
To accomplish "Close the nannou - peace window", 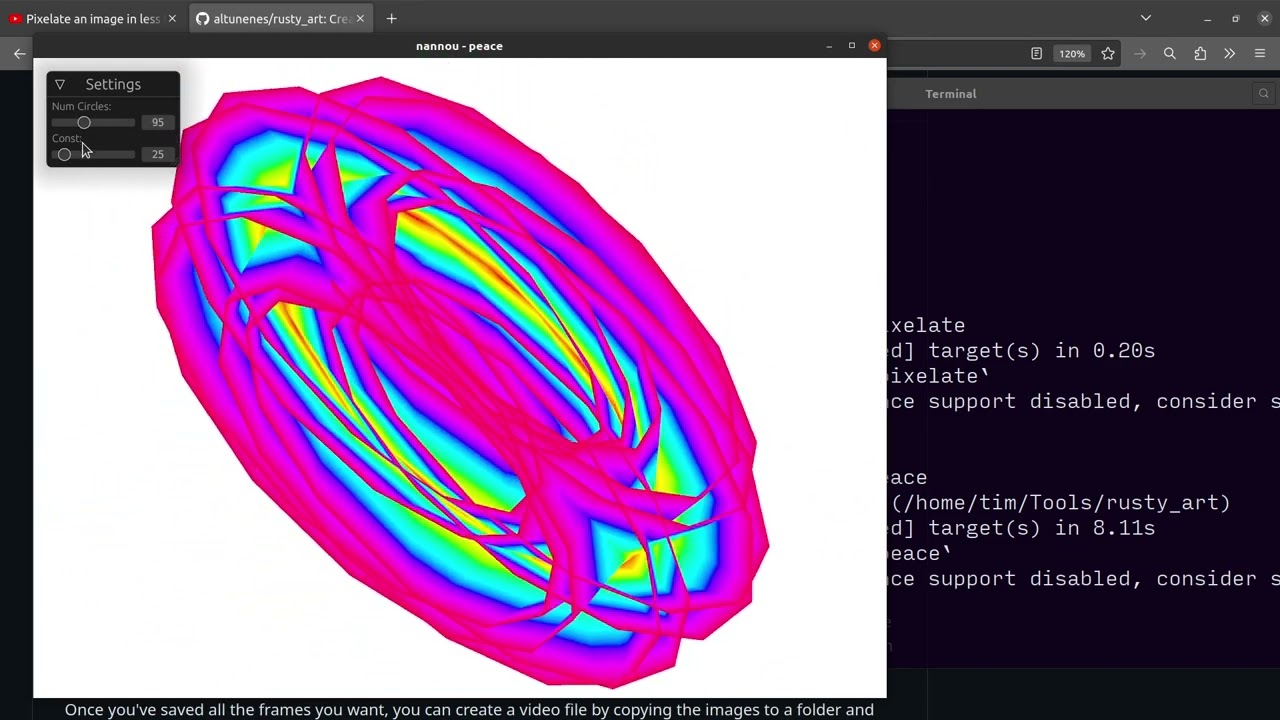I will click(x=875, y=46).
